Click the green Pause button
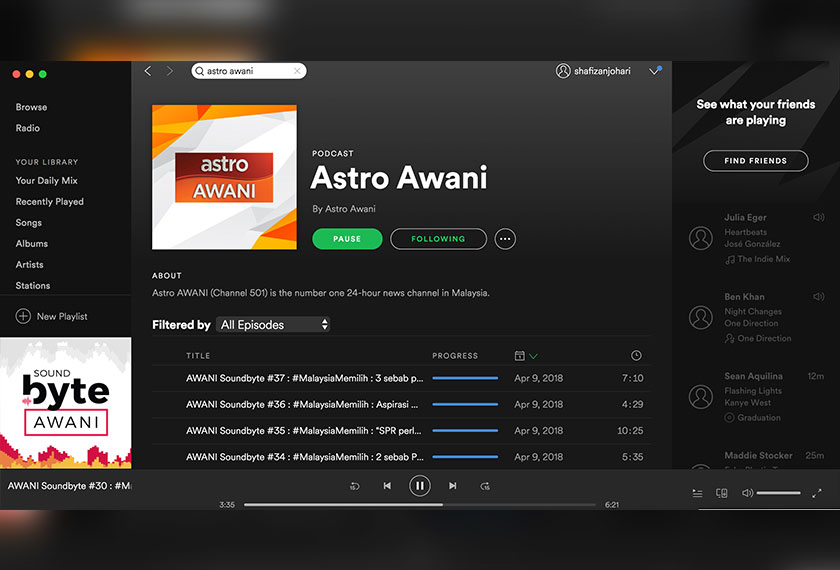The width and height of the screenshot is (840, 570). [347, 239]
